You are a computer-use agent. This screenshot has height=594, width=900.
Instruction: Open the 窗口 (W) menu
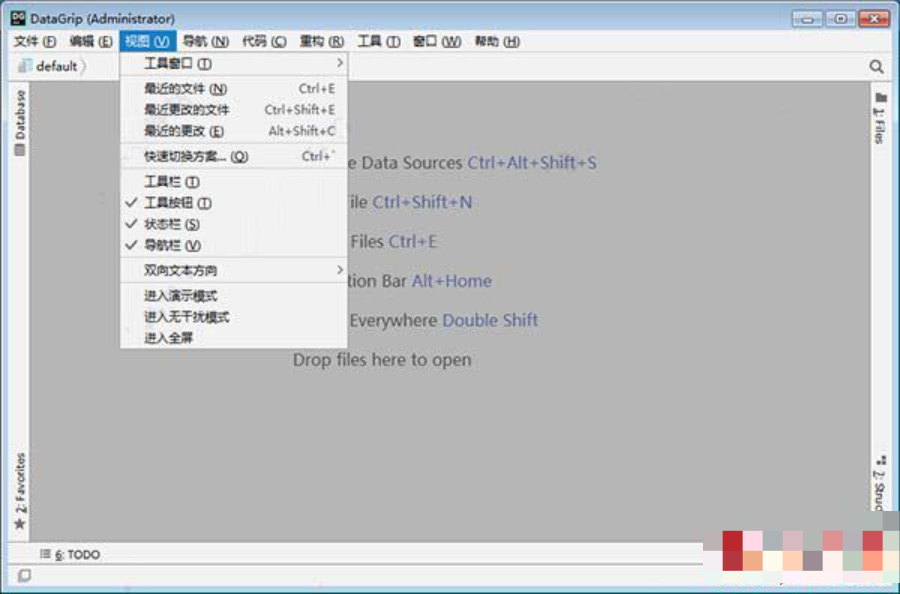click(437, 41)
